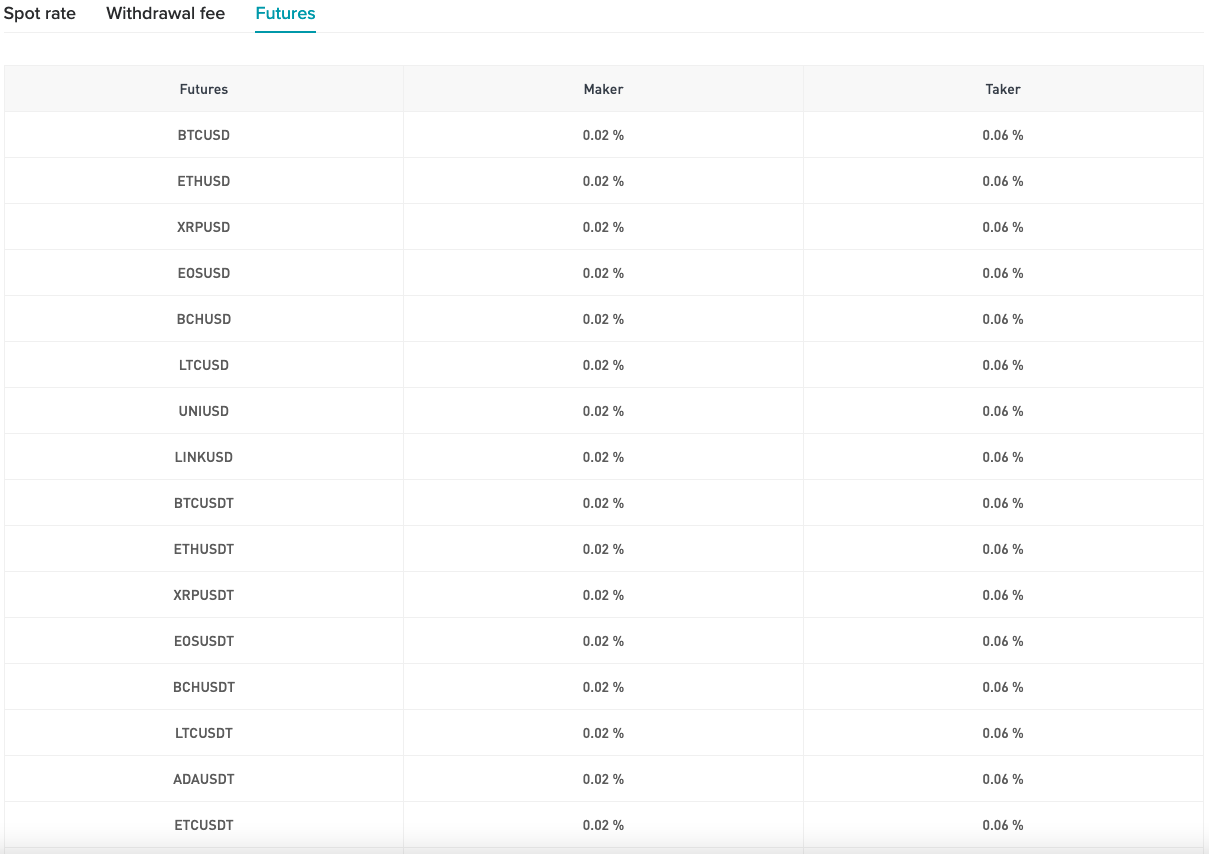
Task: Click the LINKUSD maker fee value
Action: 603,457
